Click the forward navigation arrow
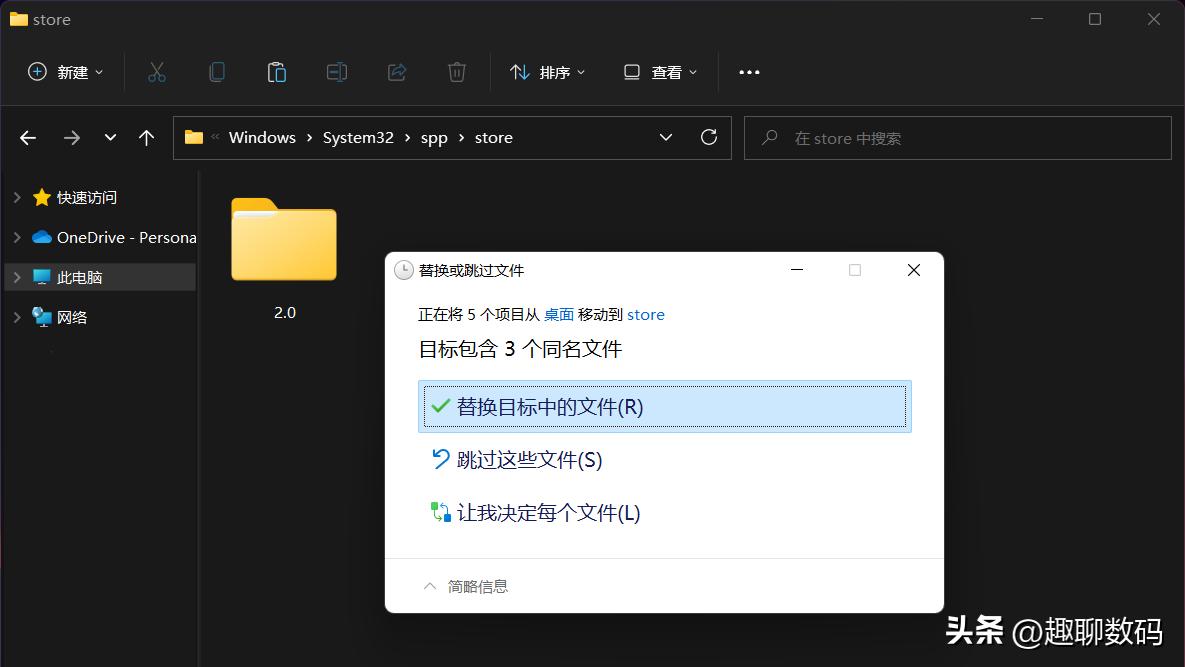The height and width of the screenshot is (667, 1185). click(71, 137)
